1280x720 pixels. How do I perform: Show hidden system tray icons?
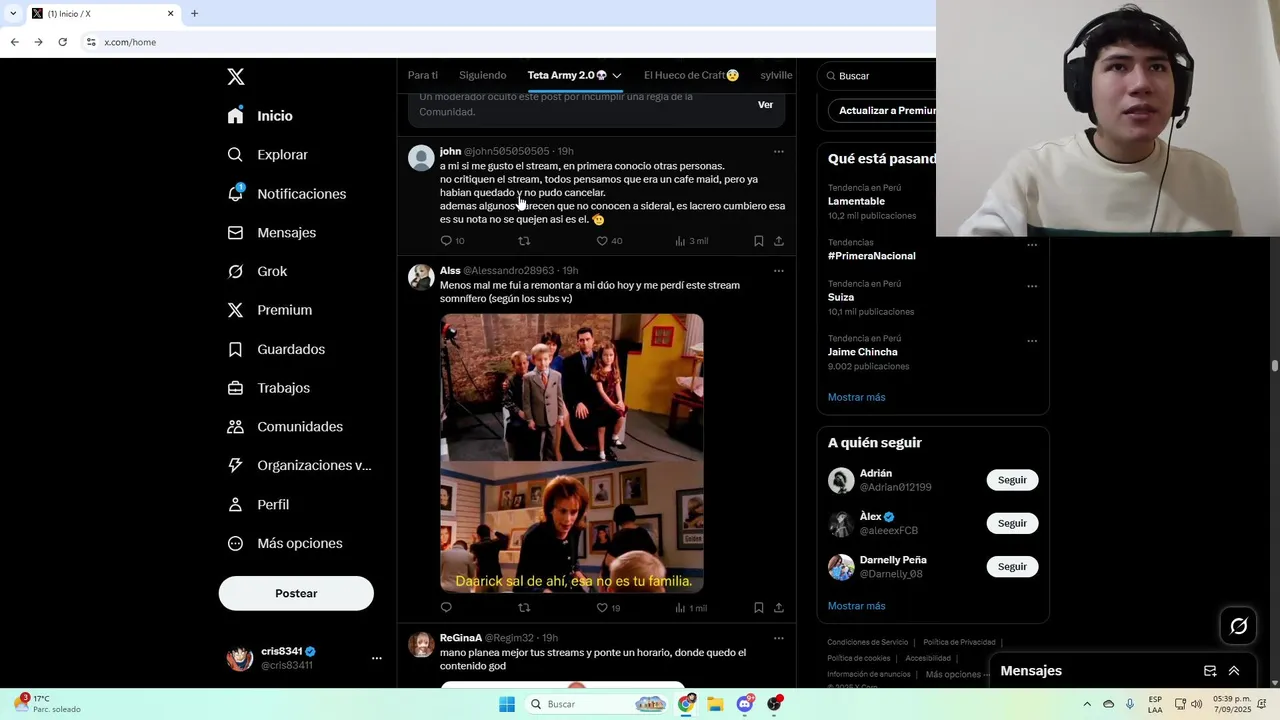[x=1087, y=704]
